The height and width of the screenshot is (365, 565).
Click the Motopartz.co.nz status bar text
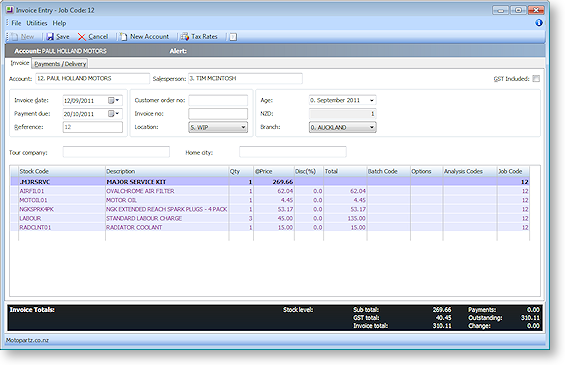pos(27,340)
